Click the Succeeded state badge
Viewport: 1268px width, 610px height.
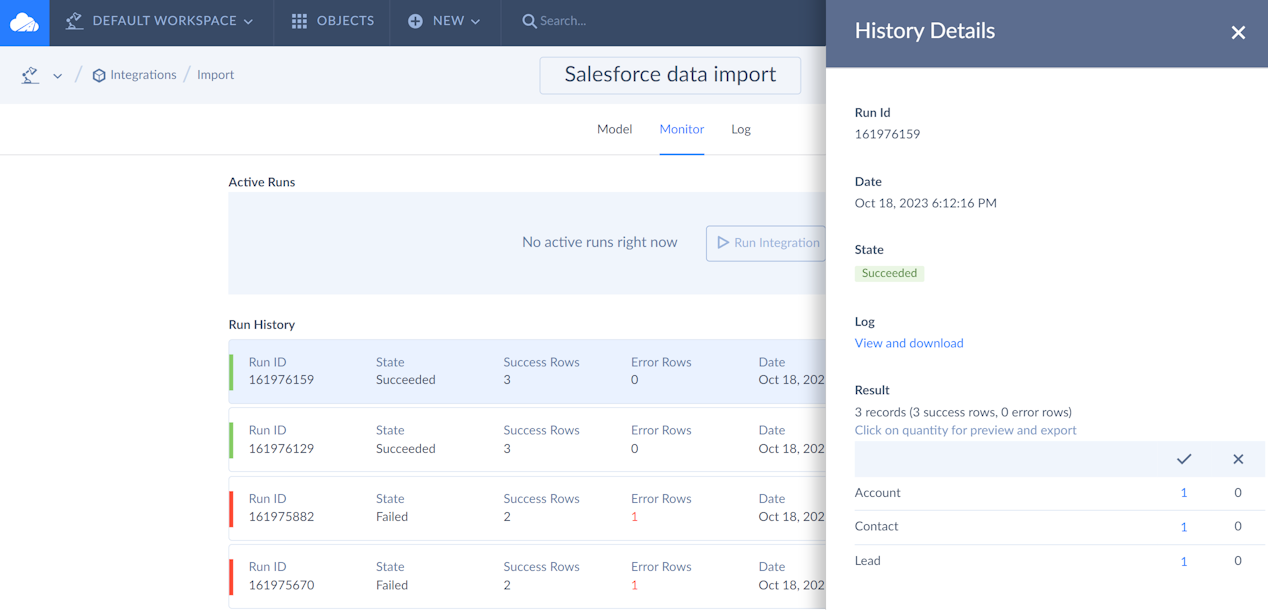[889, 273]
